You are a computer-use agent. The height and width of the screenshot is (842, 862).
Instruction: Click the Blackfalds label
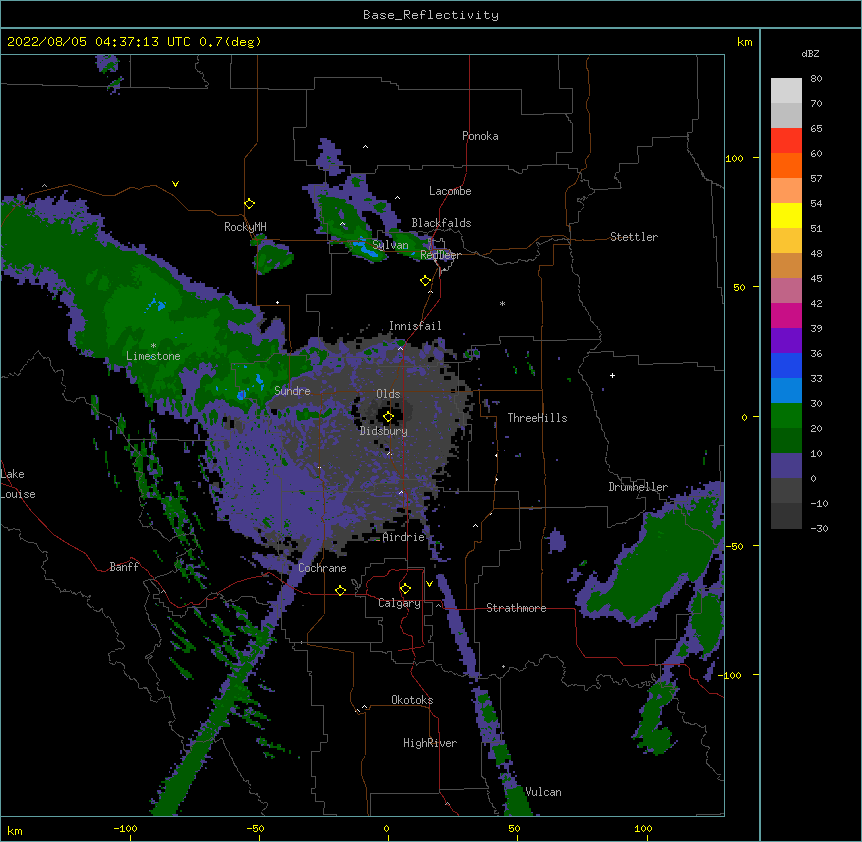coord(441,223)
